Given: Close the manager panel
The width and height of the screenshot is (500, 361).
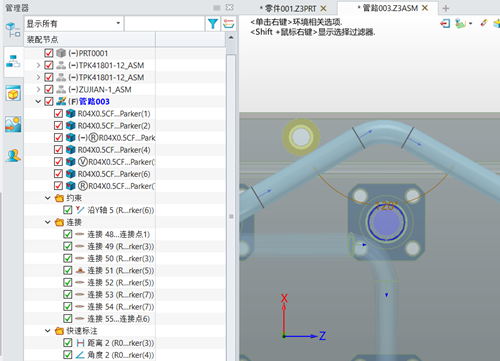Looking at the screenshot, I should click(x=230, y=7).
